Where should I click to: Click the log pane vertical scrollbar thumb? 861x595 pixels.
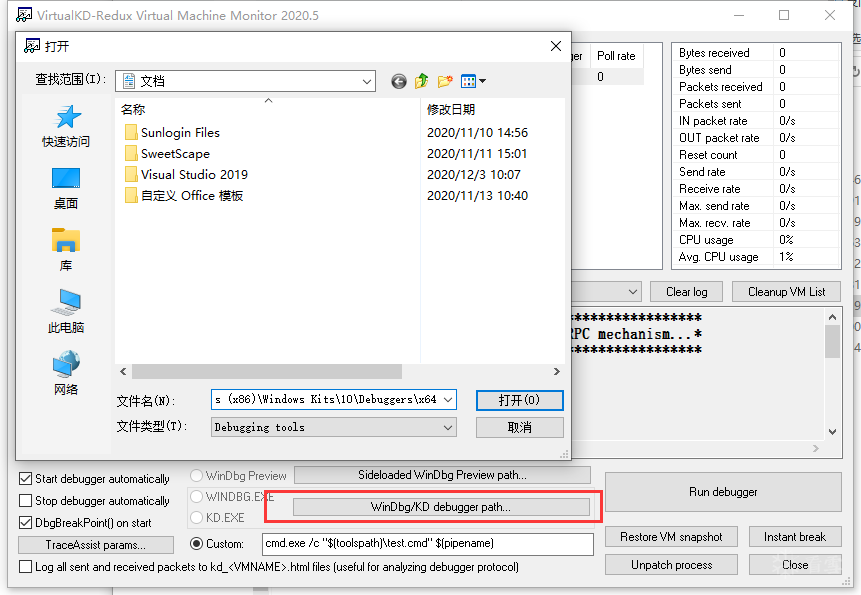[832, 341]
